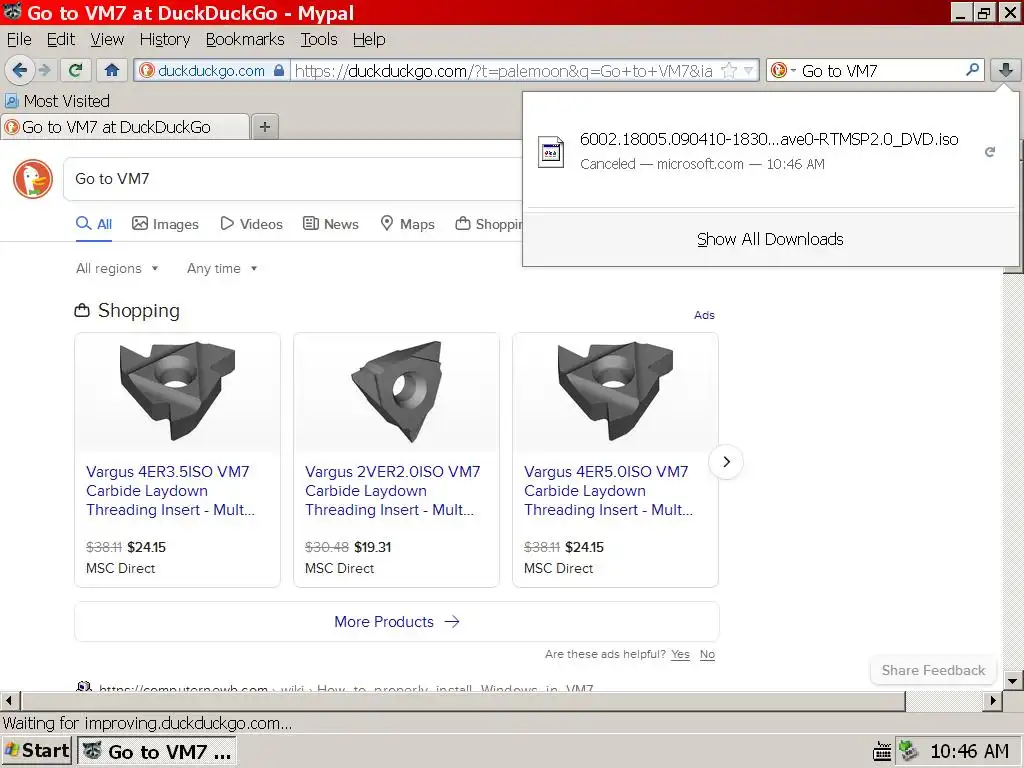The height and width of the screenshot is (768, 1024).
Task: Answer Yes to ads helpful question
Action: [x=680, y=654]
